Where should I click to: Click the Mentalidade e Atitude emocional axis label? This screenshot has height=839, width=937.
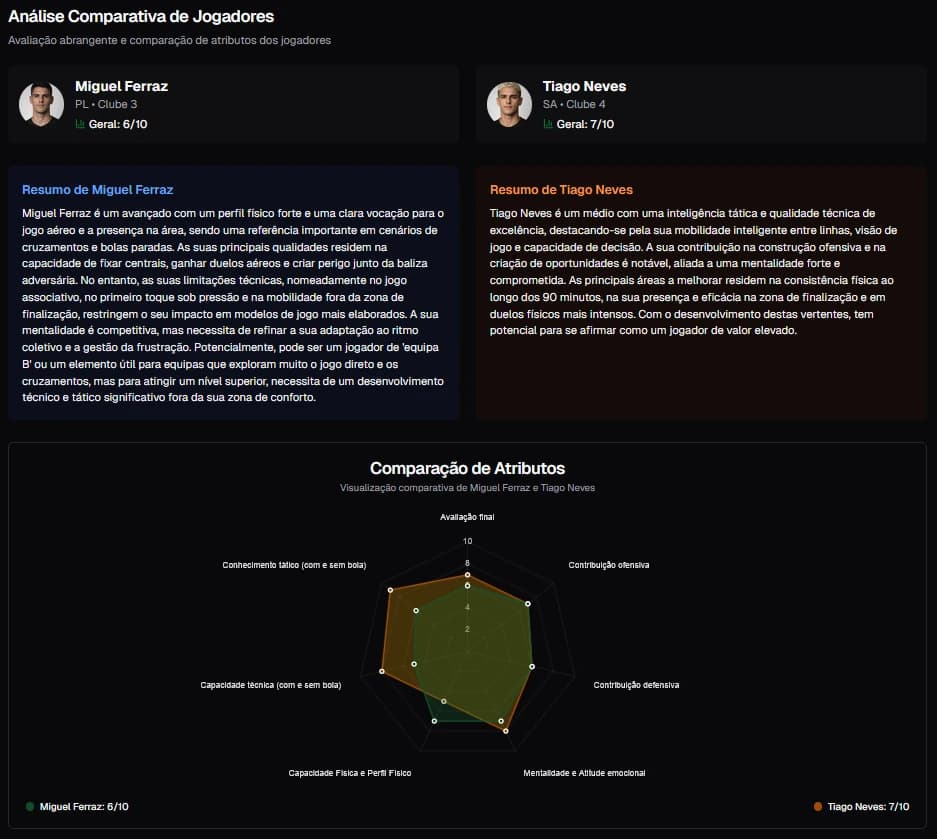click(584, 773)
